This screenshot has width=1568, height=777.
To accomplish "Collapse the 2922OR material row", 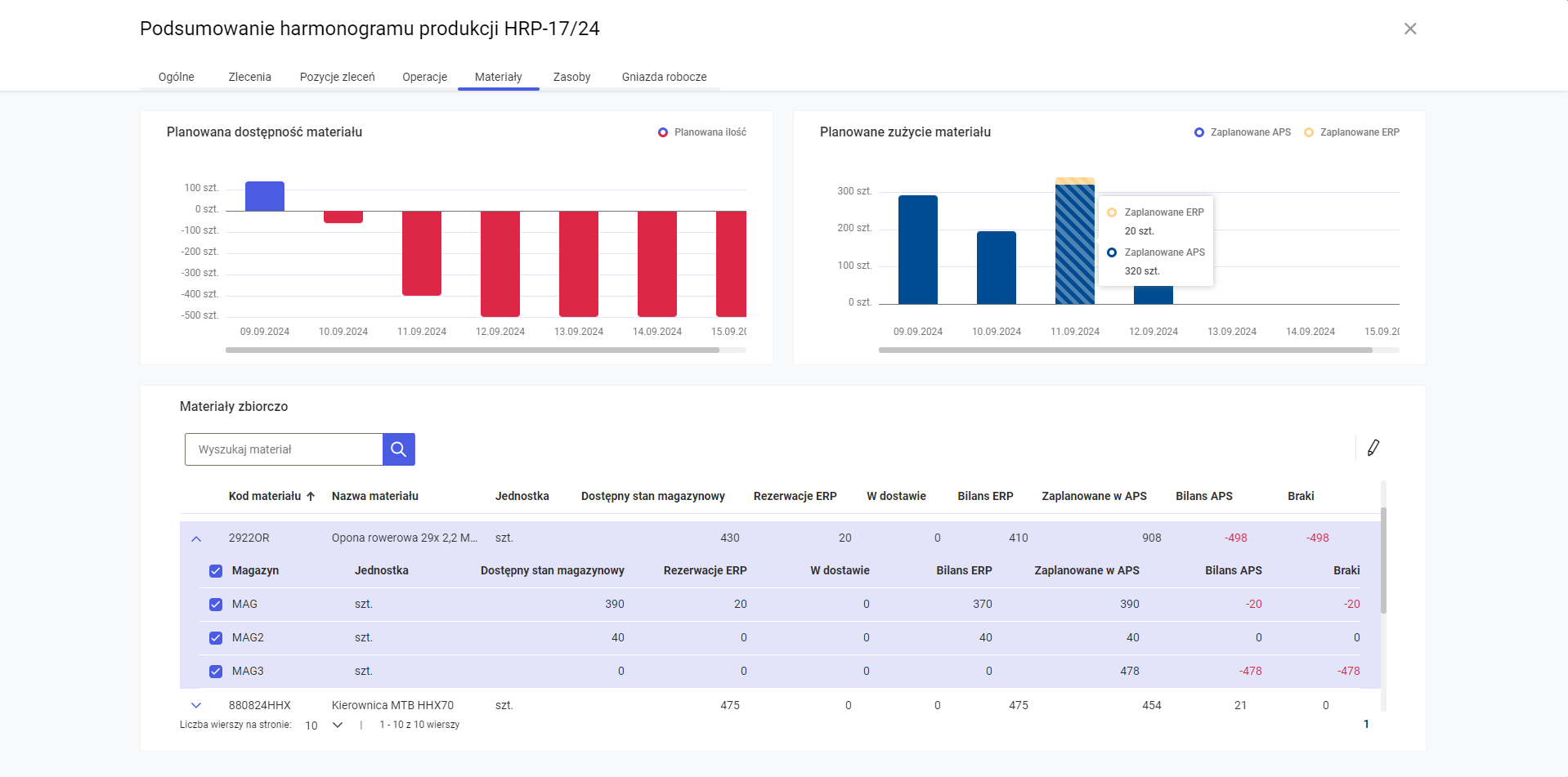I will point(196,538).
